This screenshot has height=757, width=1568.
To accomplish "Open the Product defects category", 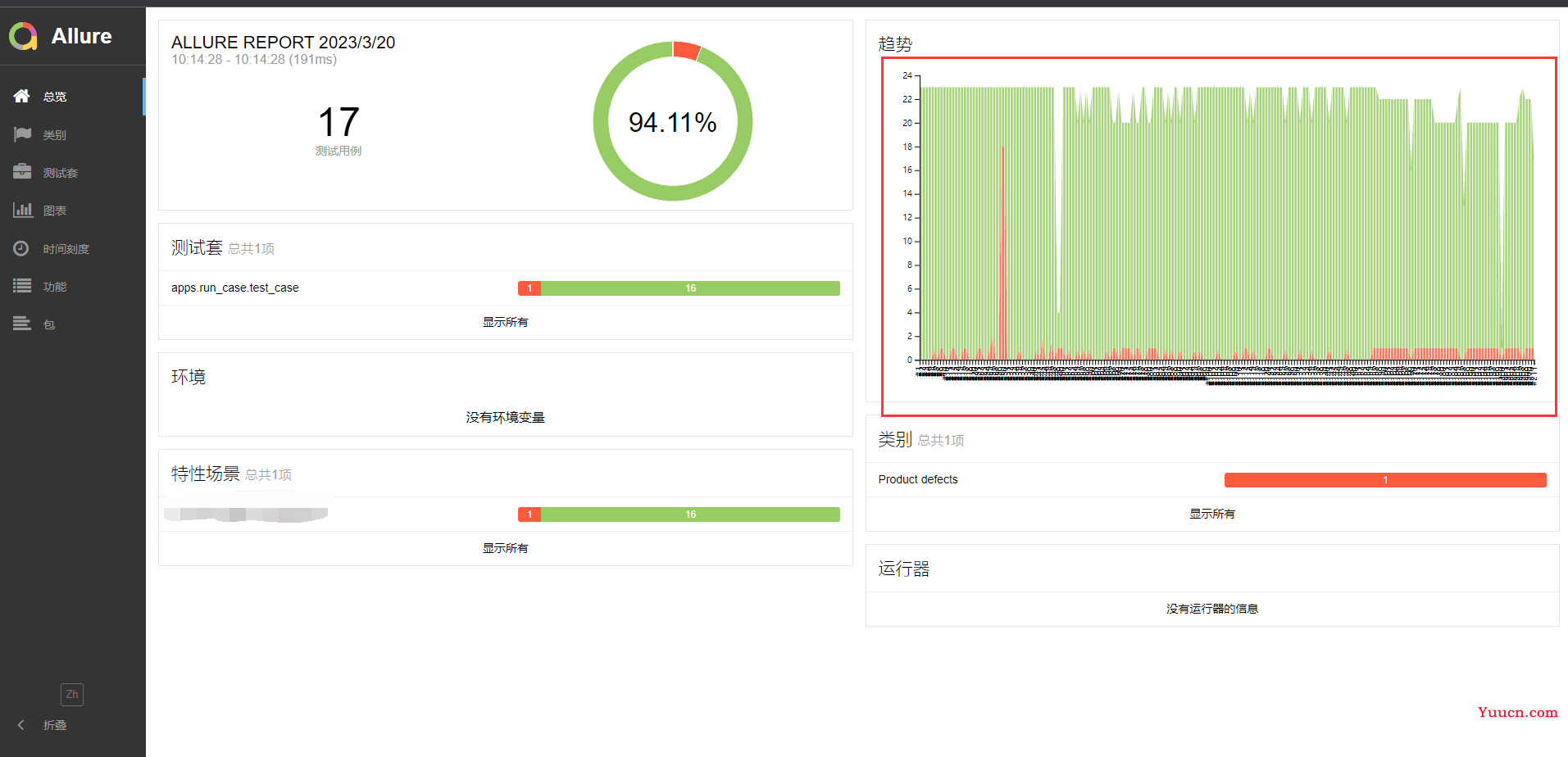I will (918, 479).
